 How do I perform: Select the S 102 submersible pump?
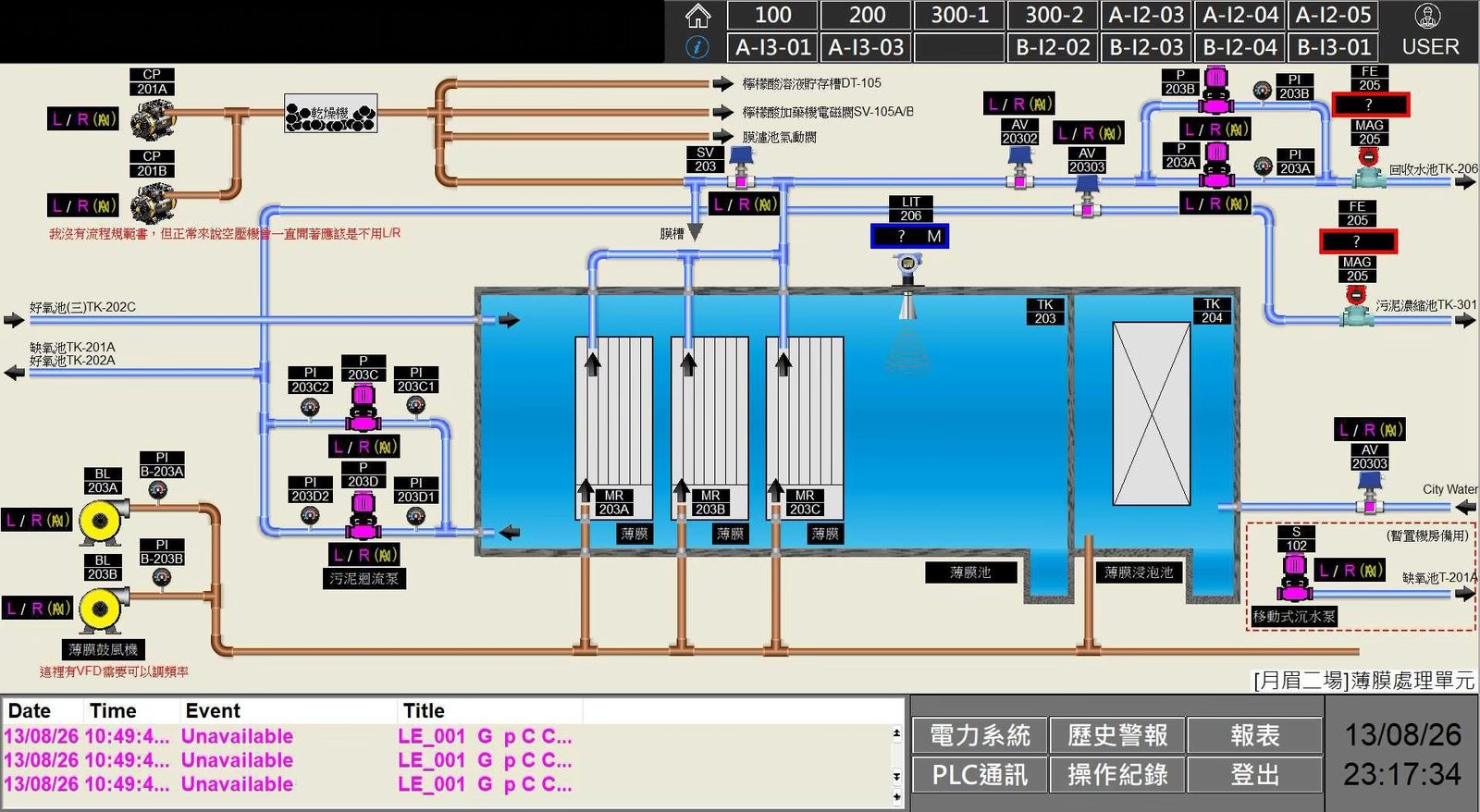click(1296, 577)
